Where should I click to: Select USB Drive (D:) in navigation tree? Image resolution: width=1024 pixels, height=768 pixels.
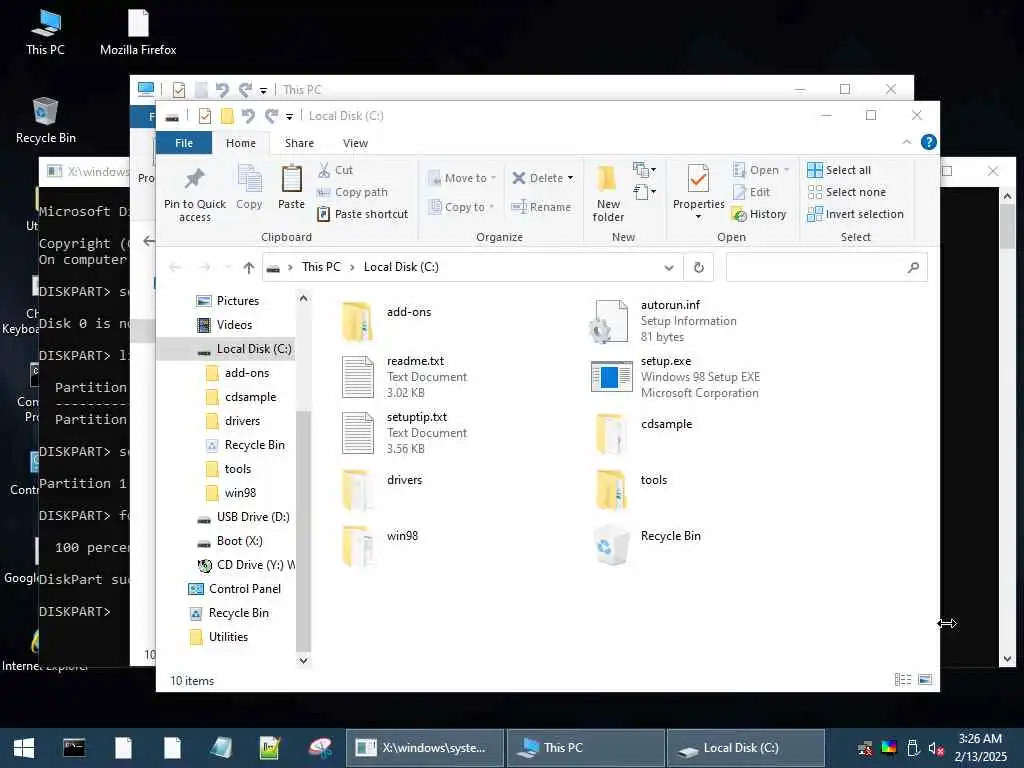[x=245, y=517]
